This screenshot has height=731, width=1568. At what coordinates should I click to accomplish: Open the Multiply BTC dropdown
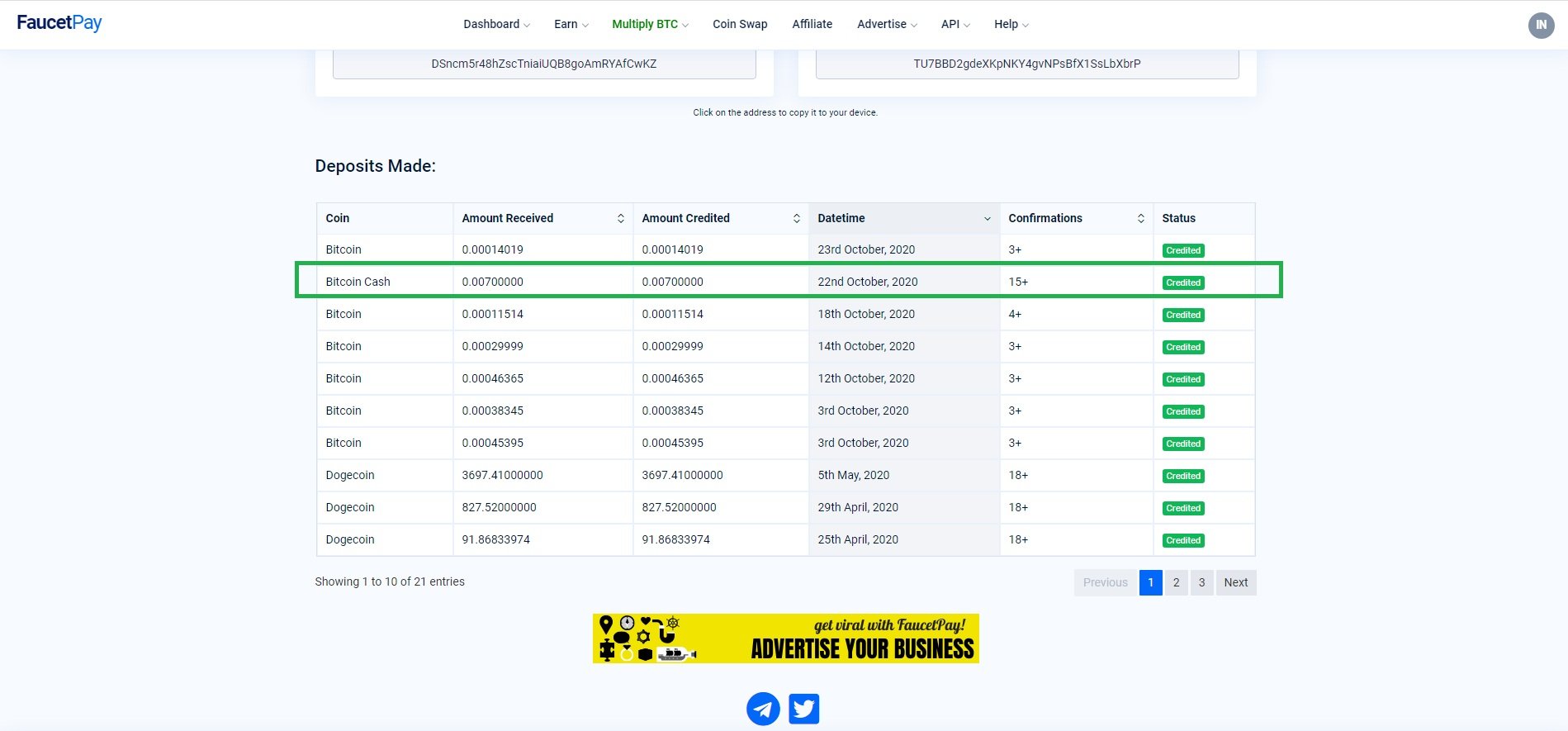(x=650, y=24)
